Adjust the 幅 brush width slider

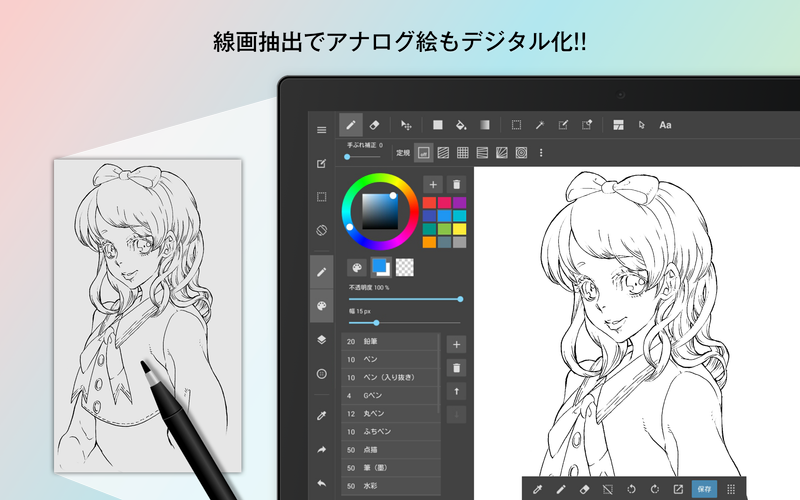pos(406,323)
